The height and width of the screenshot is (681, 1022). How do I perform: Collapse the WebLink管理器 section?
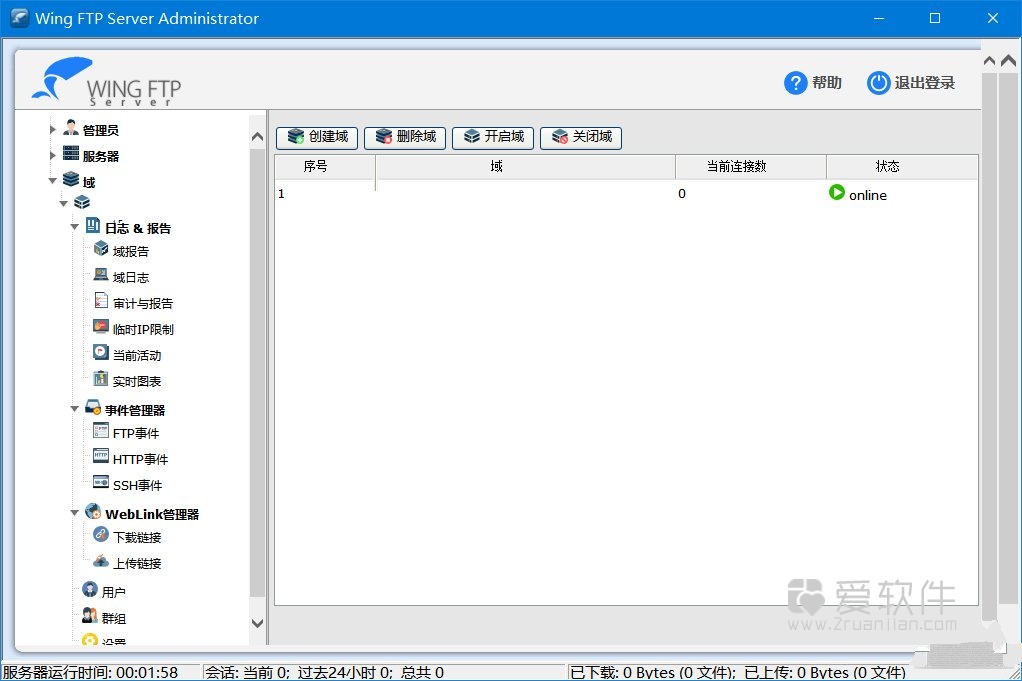(74, 513)
